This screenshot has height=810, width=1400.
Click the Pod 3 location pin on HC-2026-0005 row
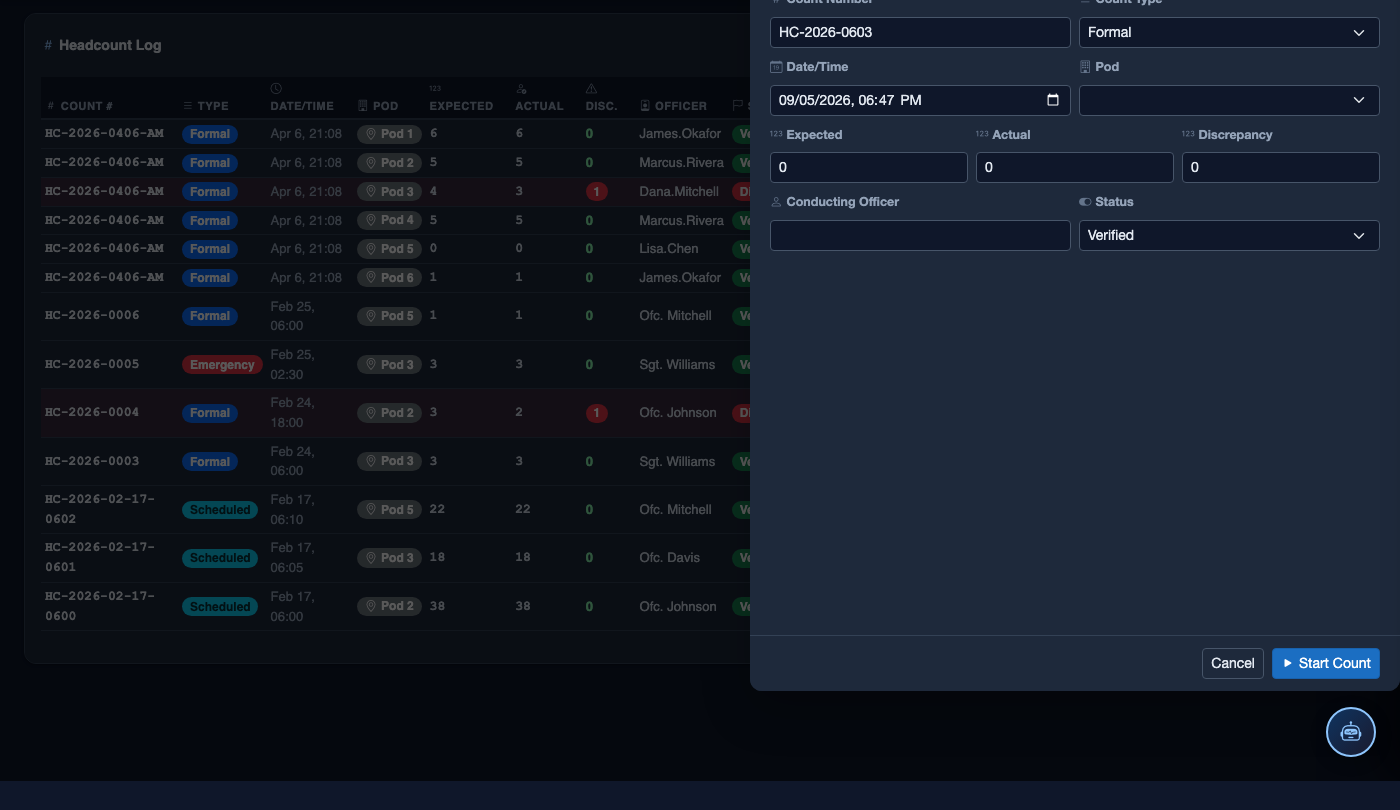(370, 365)
